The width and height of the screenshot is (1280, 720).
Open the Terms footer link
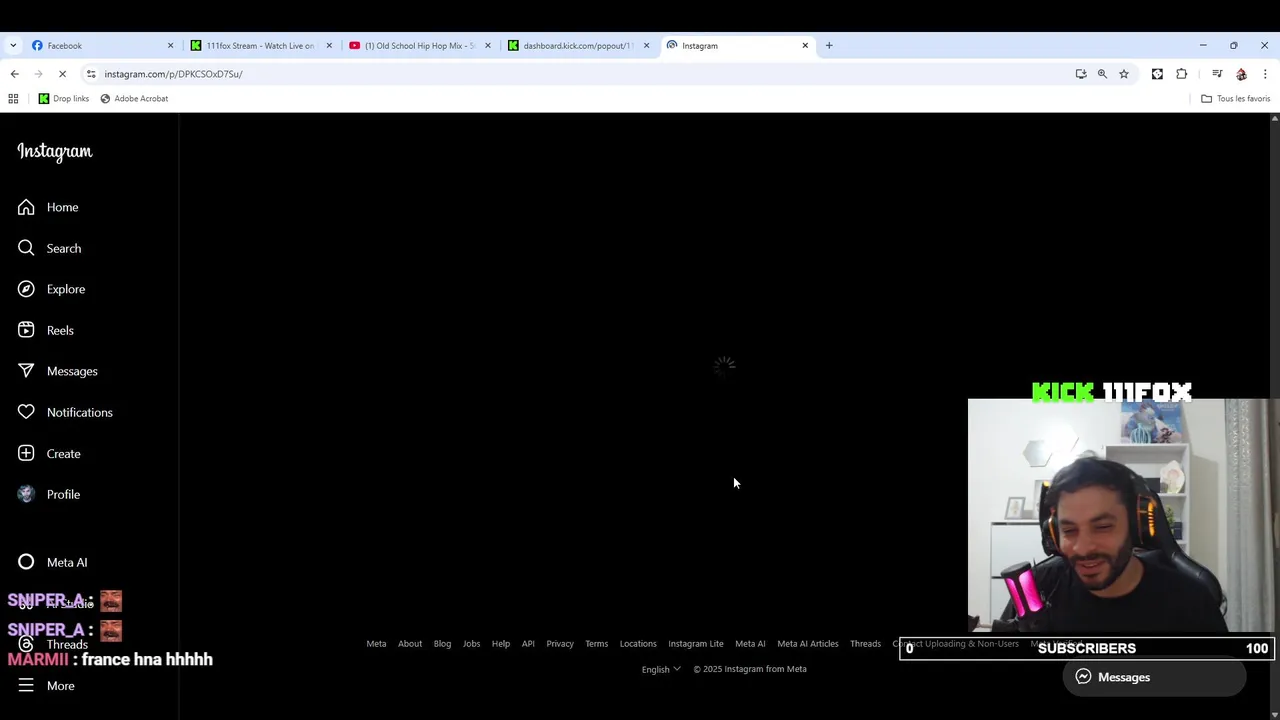click(x=596, y=643)
